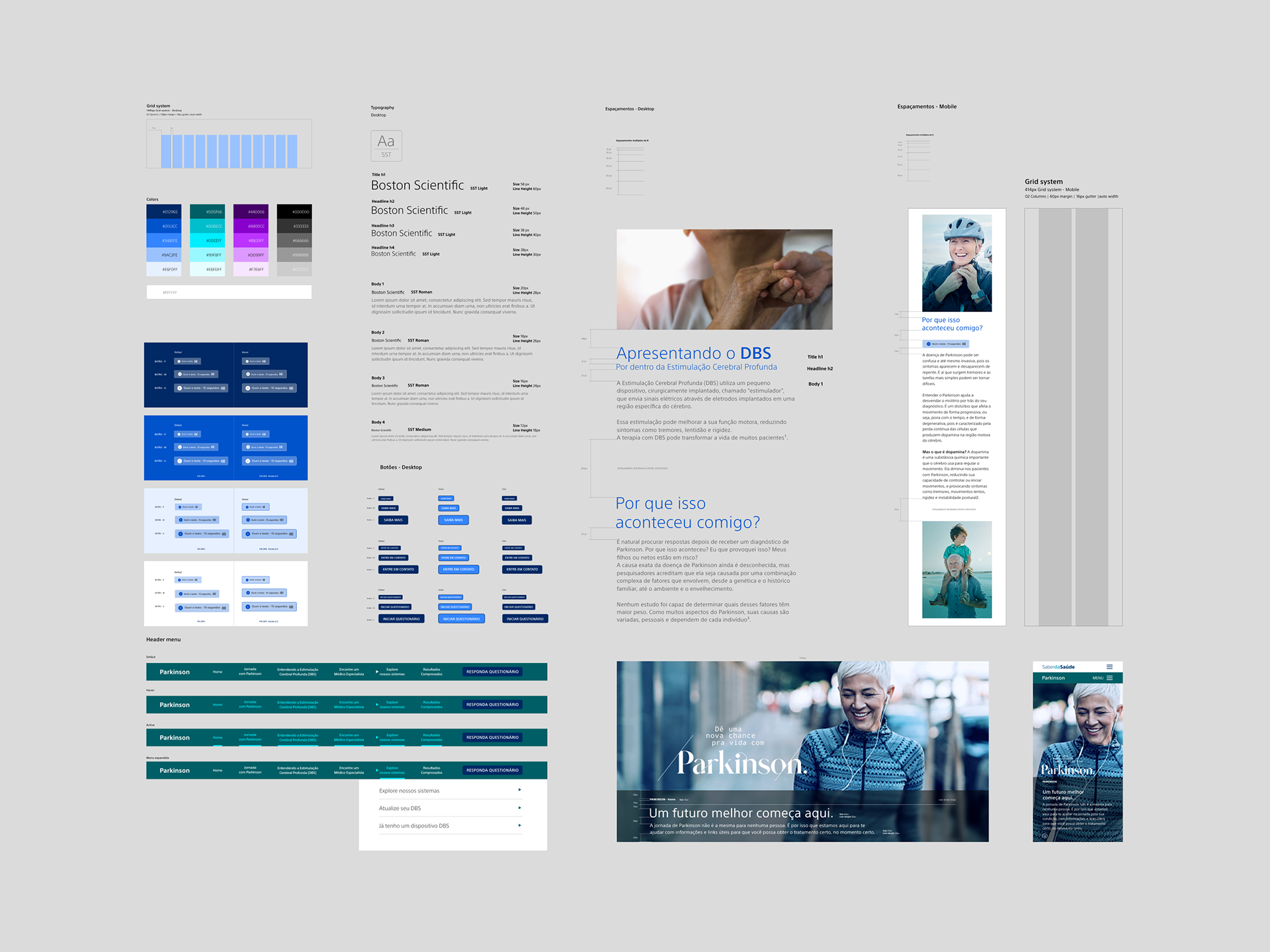Screen dimensions: 1270x952
Task: Select Home in the Default header menu
Action: pyautogui.click(x=218, y=672)
